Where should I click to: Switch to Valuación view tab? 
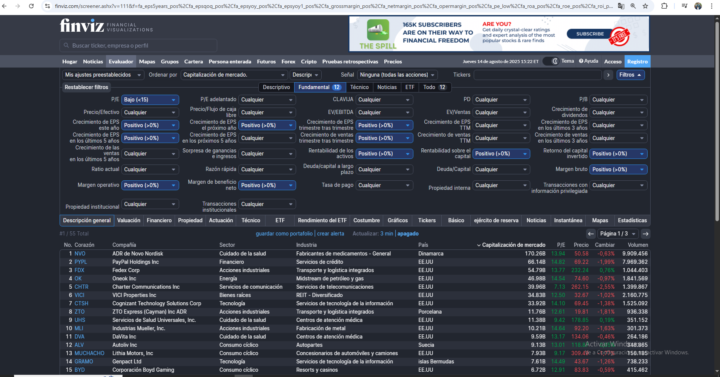tap(129, 220)
